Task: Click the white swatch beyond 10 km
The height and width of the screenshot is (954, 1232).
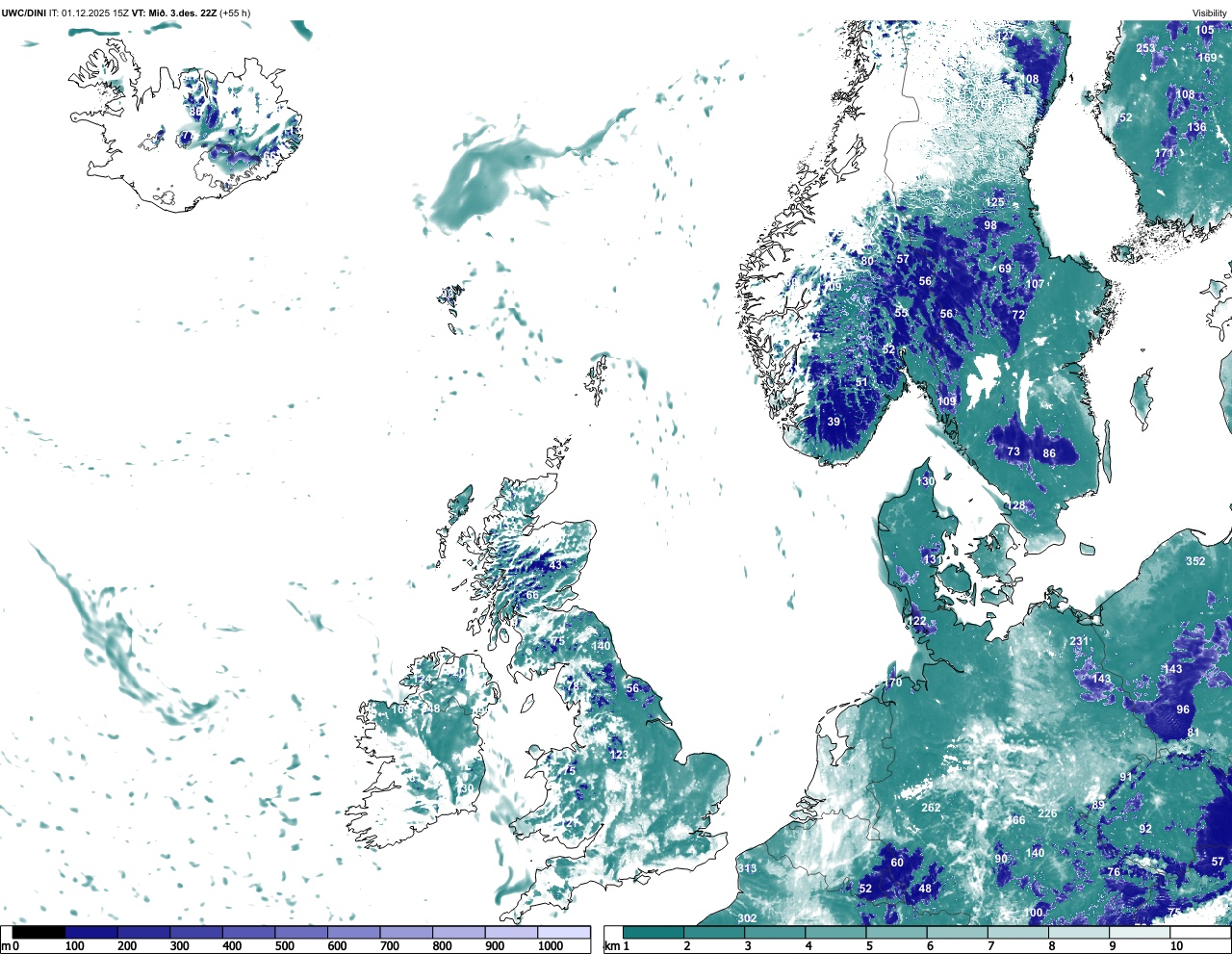Action: pos(1201,932)
